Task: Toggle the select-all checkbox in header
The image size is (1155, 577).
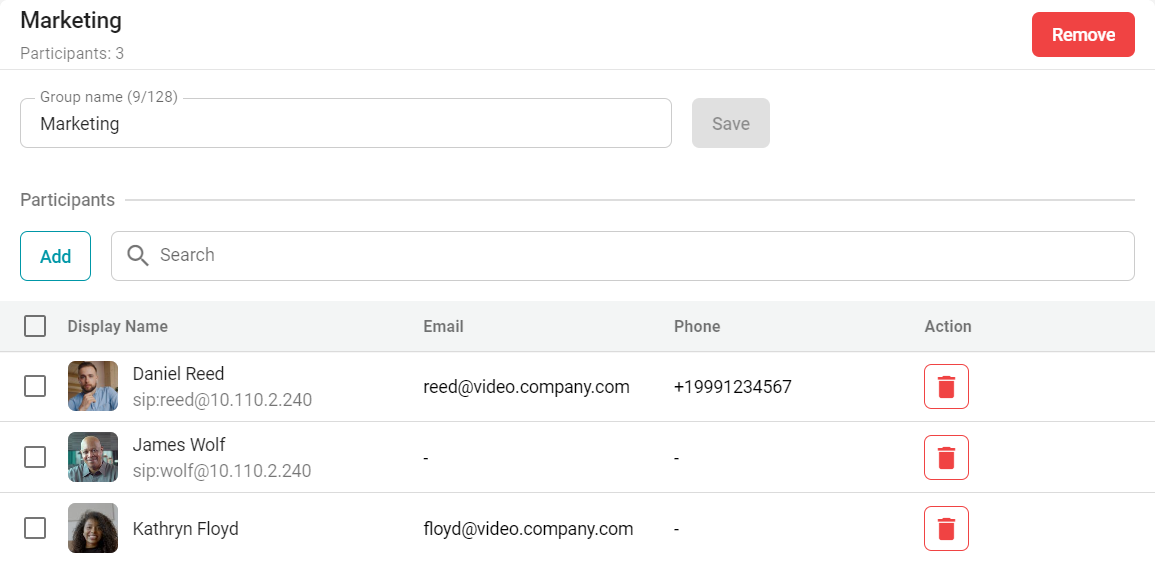Action: coord(35,326)
